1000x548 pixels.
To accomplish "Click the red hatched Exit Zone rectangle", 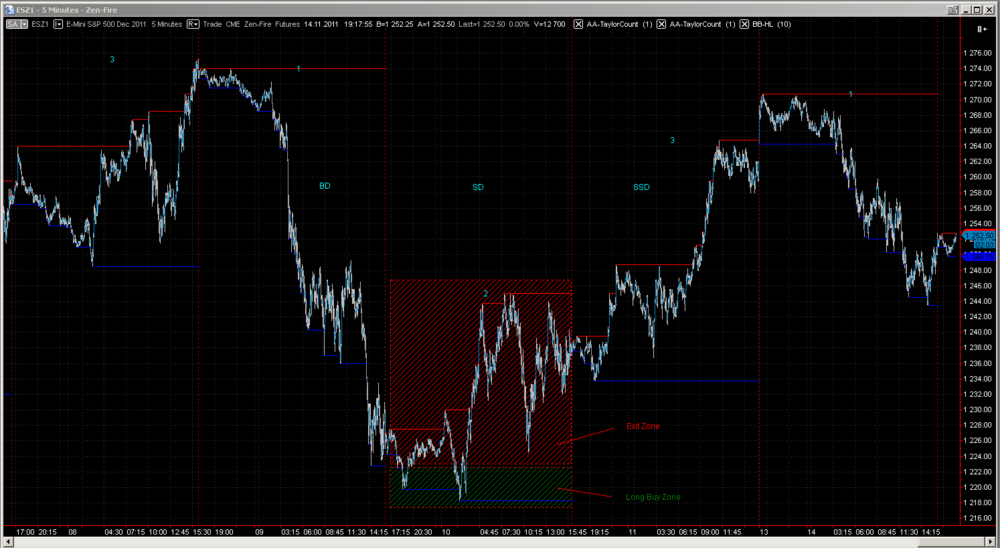I will [x=481, y=373].
